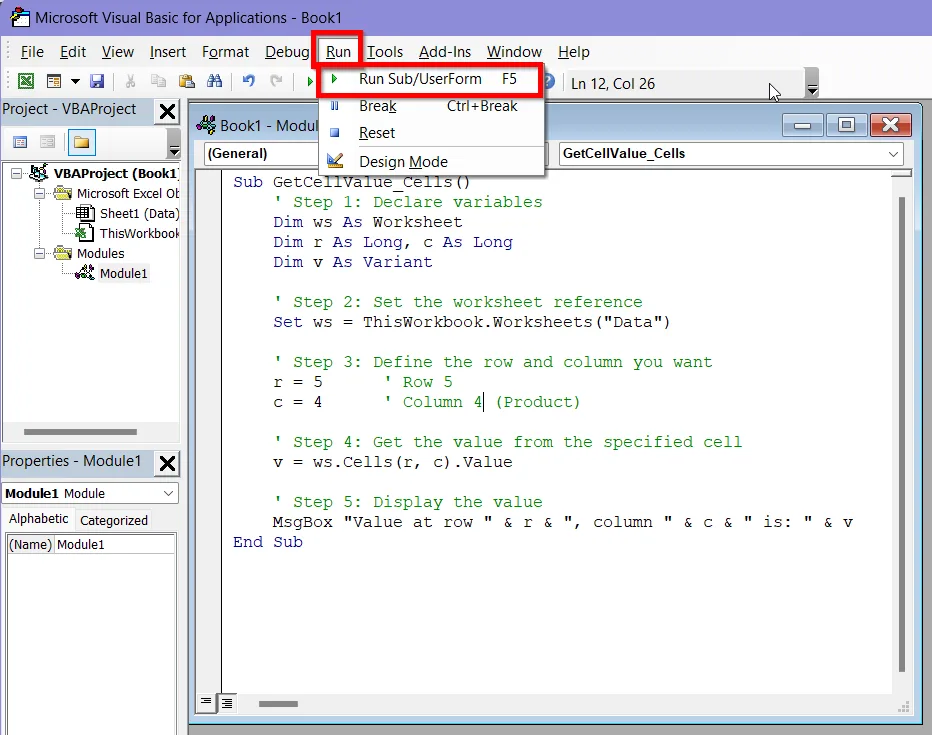This screenshot has height=735, width=932.
Task: Open the View menu
Action: (x=117, y=52)
